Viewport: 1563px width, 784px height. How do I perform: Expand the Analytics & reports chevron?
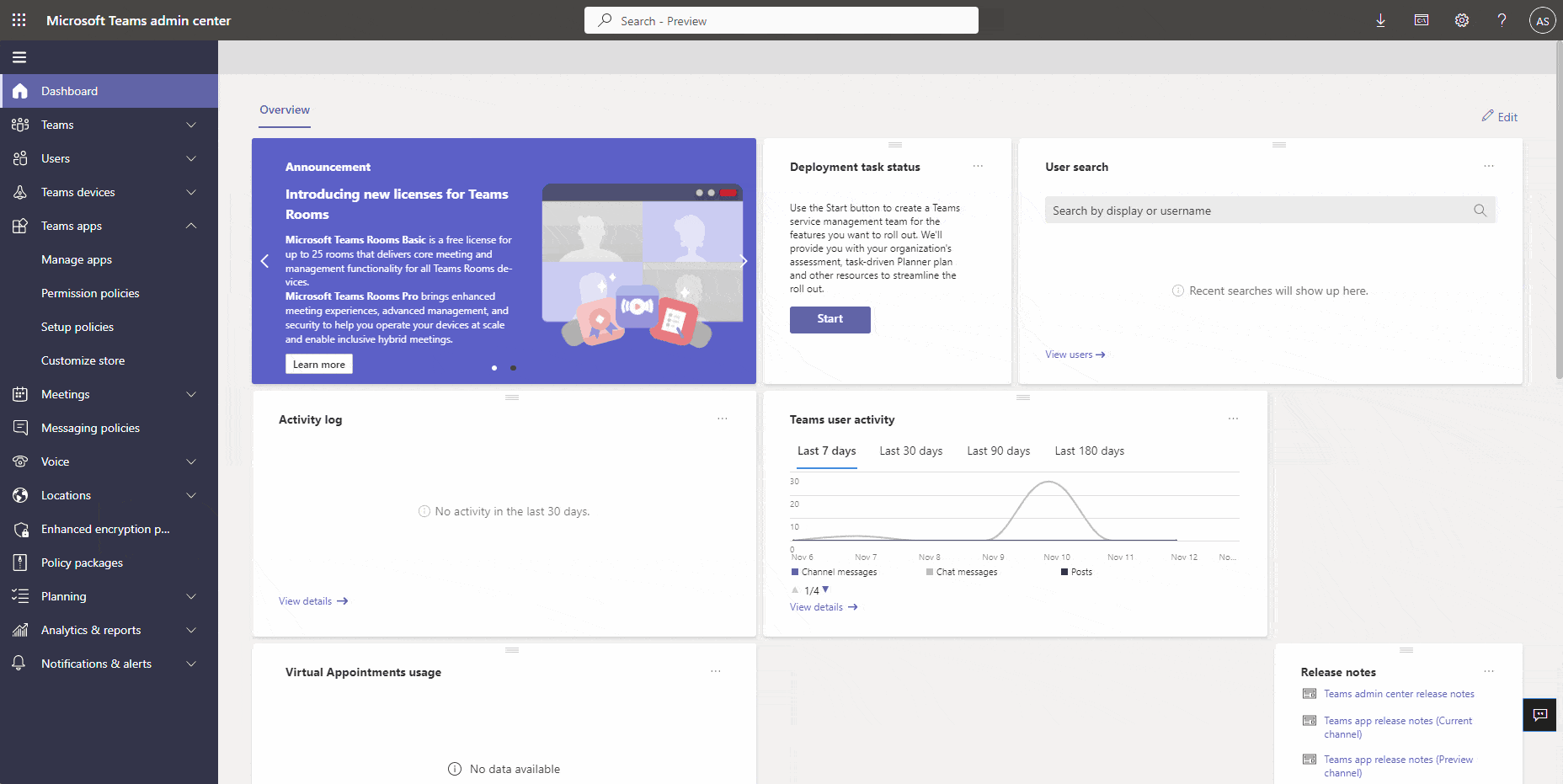[x=191, y=630]
